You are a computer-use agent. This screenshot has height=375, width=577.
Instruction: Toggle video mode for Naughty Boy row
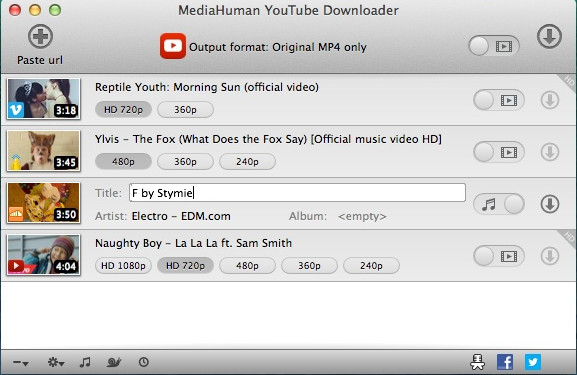499,256
